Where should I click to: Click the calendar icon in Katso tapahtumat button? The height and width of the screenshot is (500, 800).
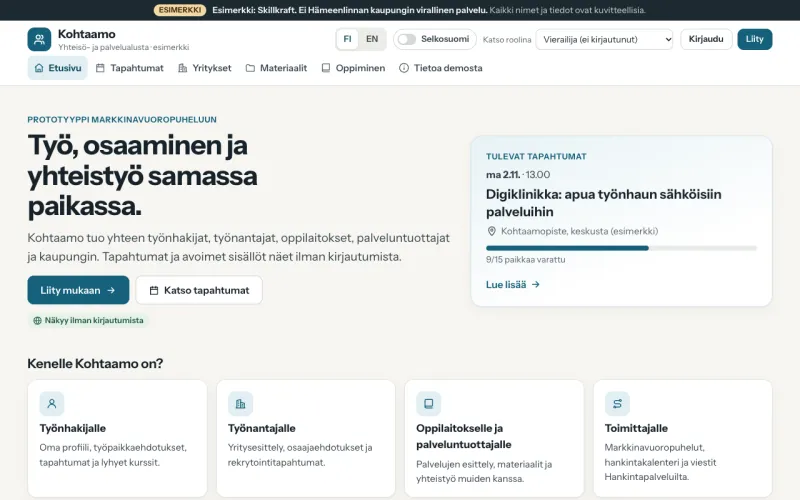coord(154,290)
